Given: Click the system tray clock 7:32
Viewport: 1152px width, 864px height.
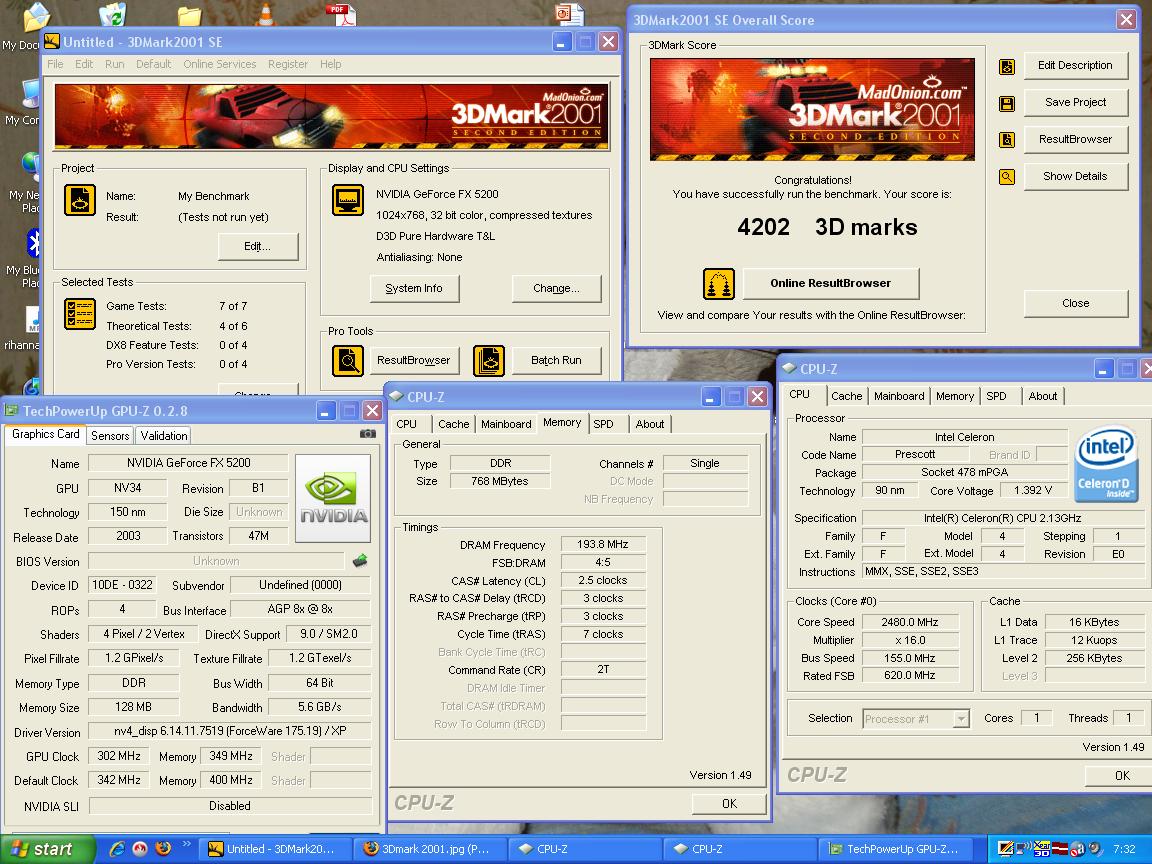Looking at the screenshot, I should (x=1124, y=849).
